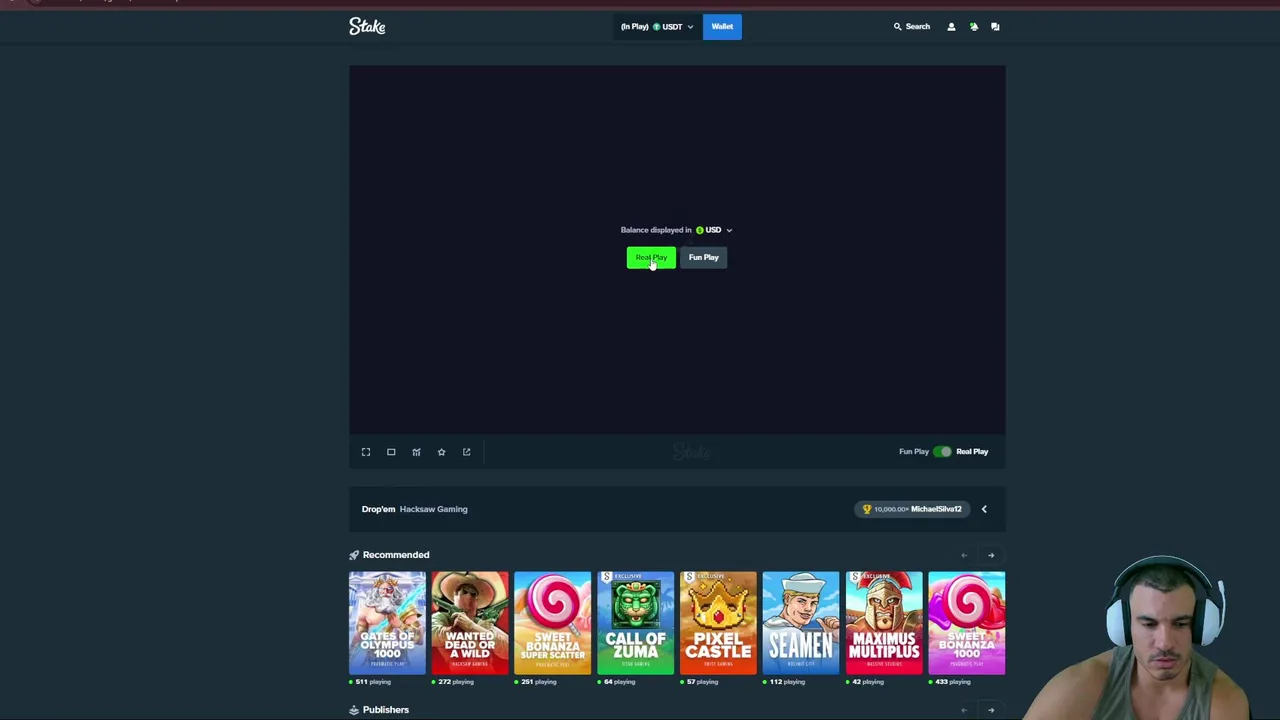
Task: Click the '511 playing' count text
Action: tap(373, 682)
